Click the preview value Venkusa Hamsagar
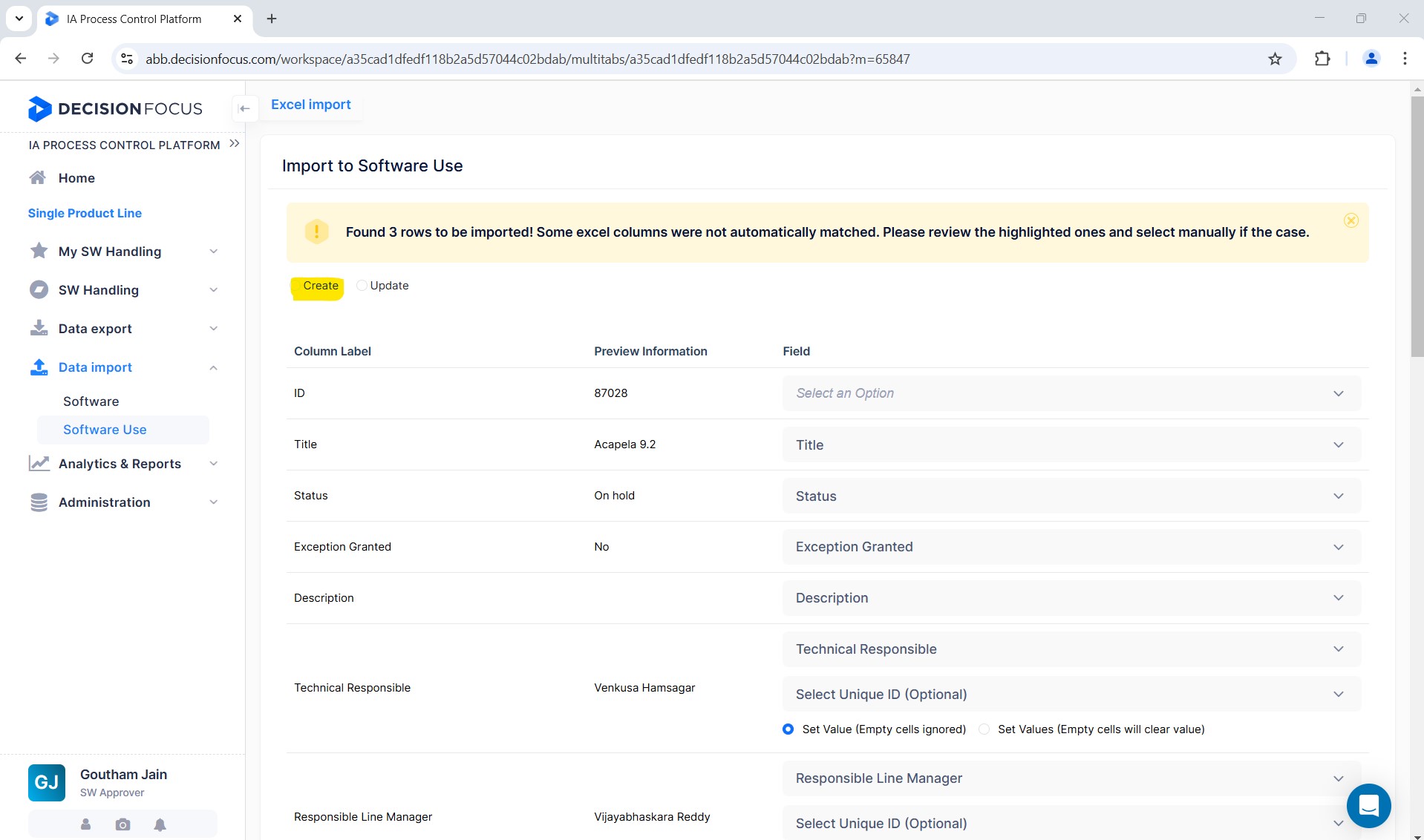Image resolution: width=1424 pixels, height=840 pixels. (644, 688)
